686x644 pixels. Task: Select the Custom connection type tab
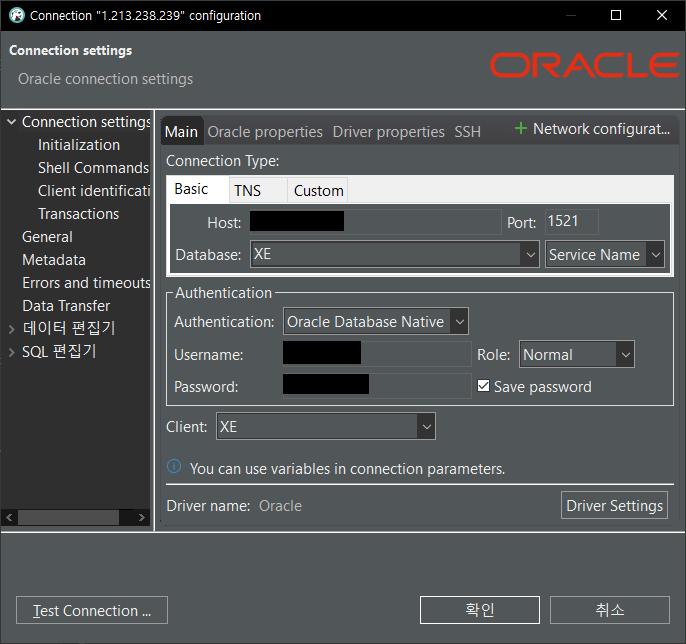click(318, 190)
